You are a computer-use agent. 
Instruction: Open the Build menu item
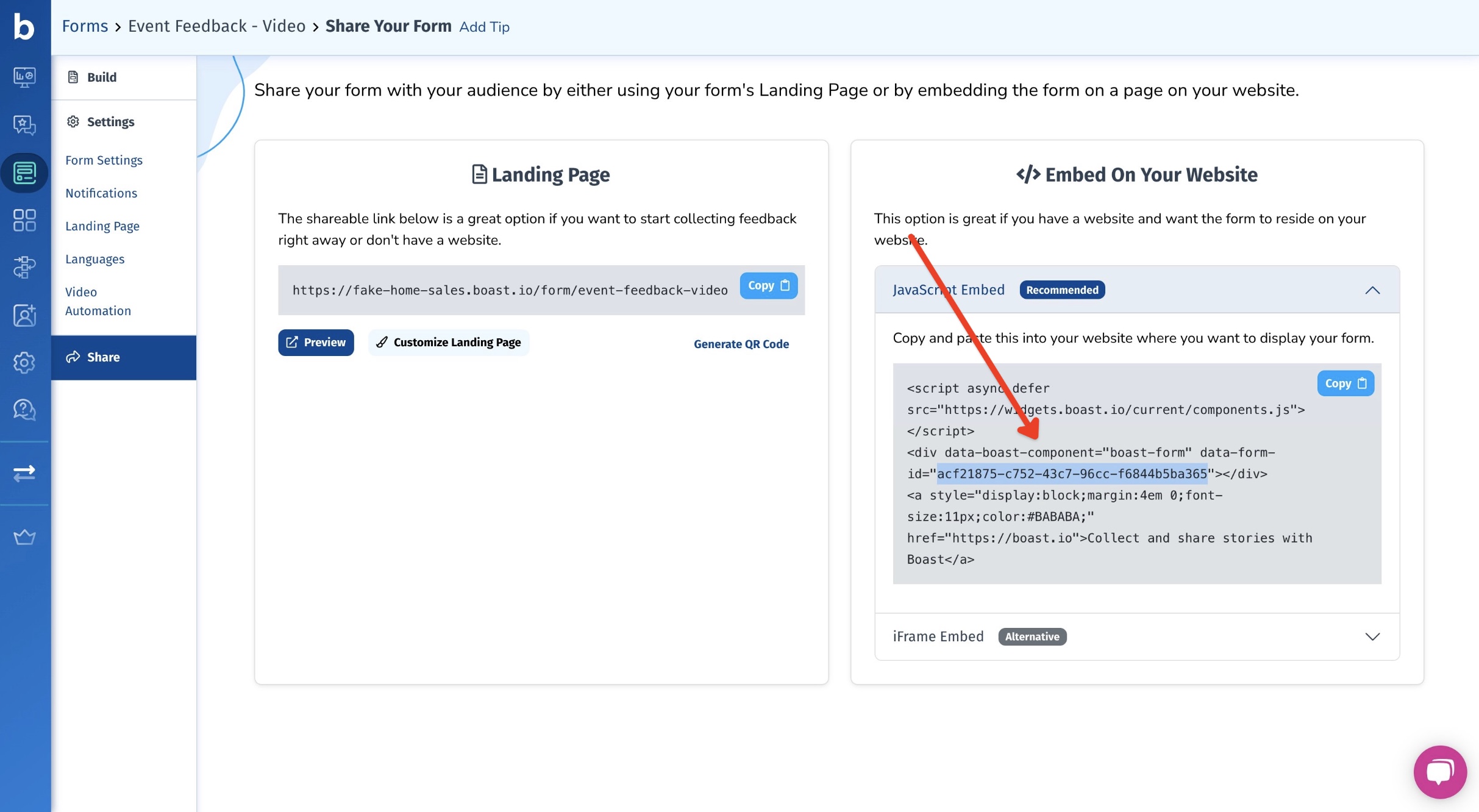click(x=101, y=77)
